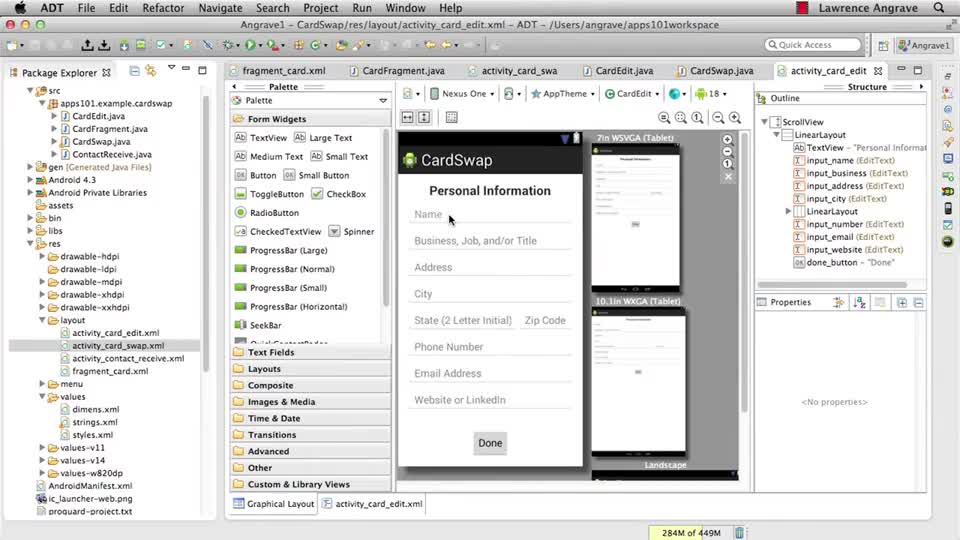Viewport: 960px width, 540px height.
Task: Toggle fit-width viewport mode in layout editor
Action: pyautogui.click(x=408, y=118)
